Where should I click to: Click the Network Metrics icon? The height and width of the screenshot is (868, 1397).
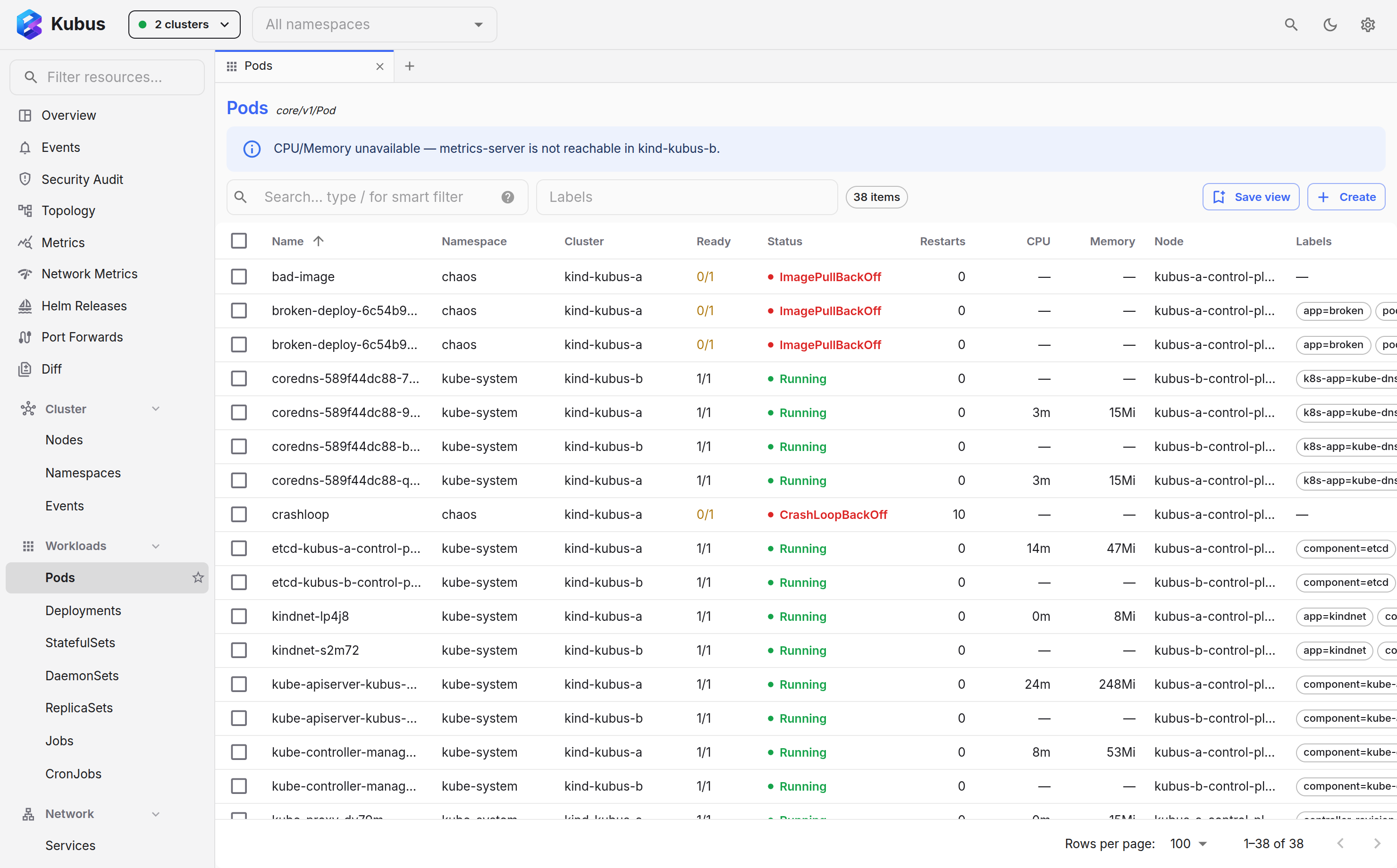tap(25, 274)
